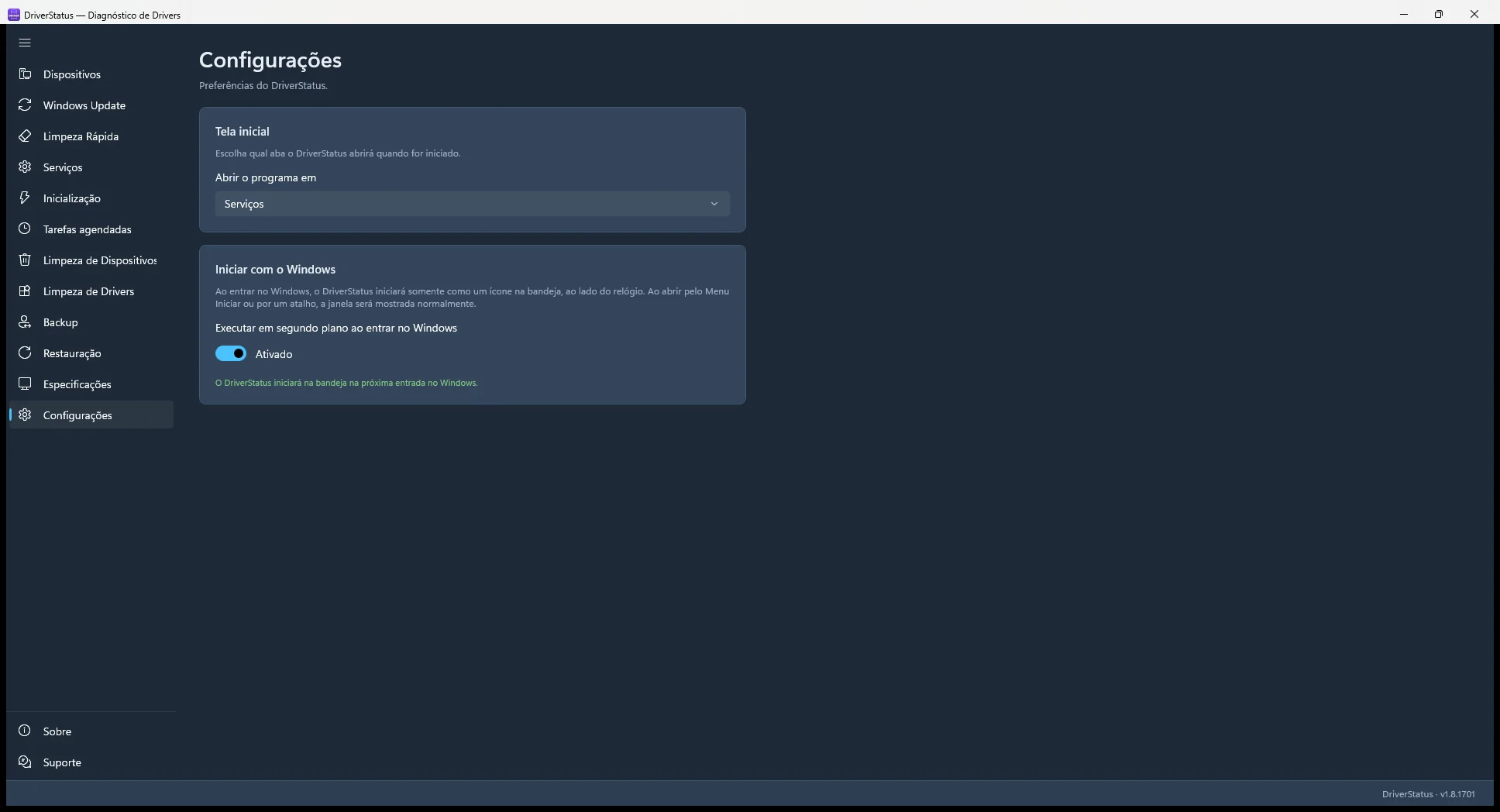1500x812 pixels.
Task: Click 'Executar em segundo plano' label
Action: [336, 329]
